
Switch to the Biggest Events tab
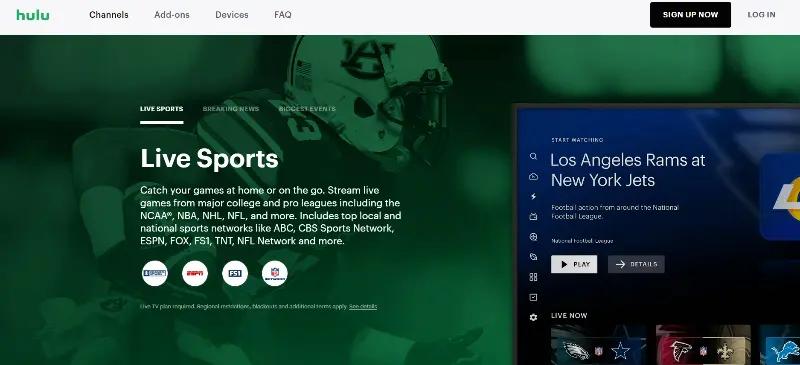pyautogui.click(x=307, y=109)
